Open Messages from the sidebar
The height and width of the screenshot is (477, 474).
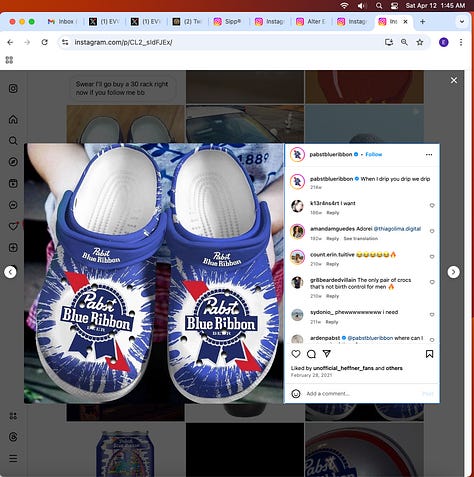13,205
